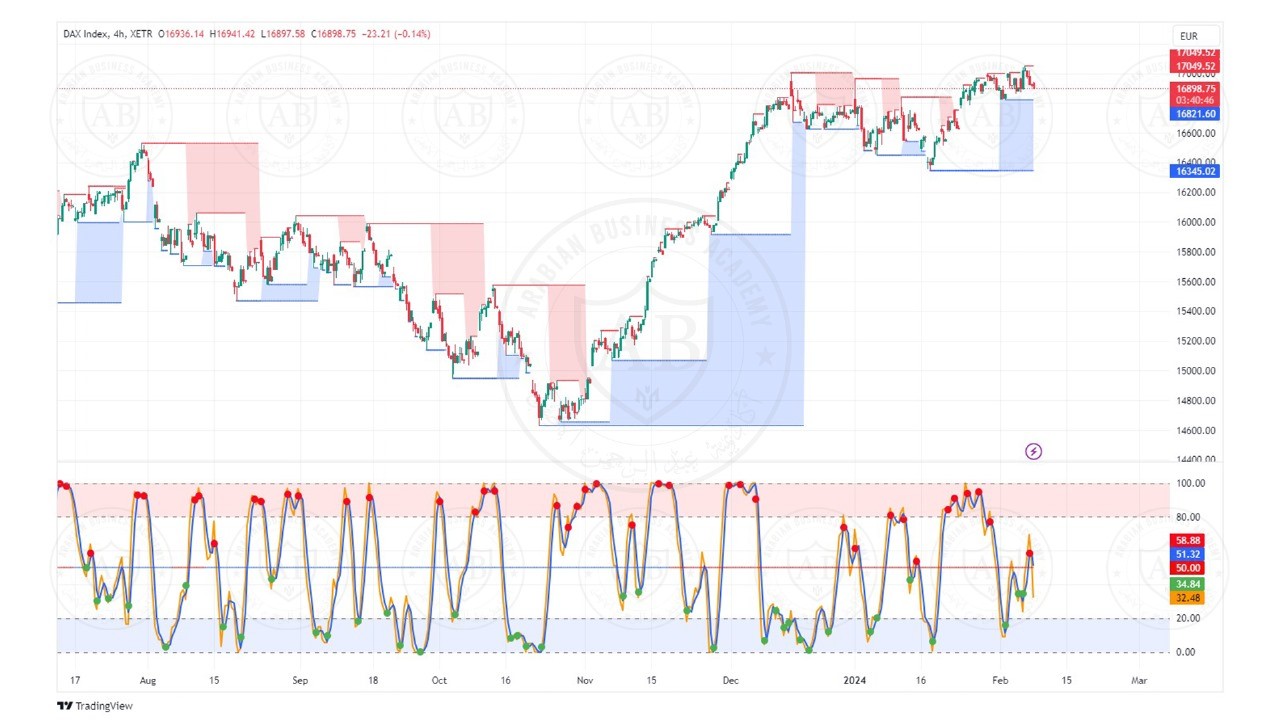Select the change value −23.21 (−0.14%)
The height and width of the screenshot is (720, 1280).
(x=397, y=34)
